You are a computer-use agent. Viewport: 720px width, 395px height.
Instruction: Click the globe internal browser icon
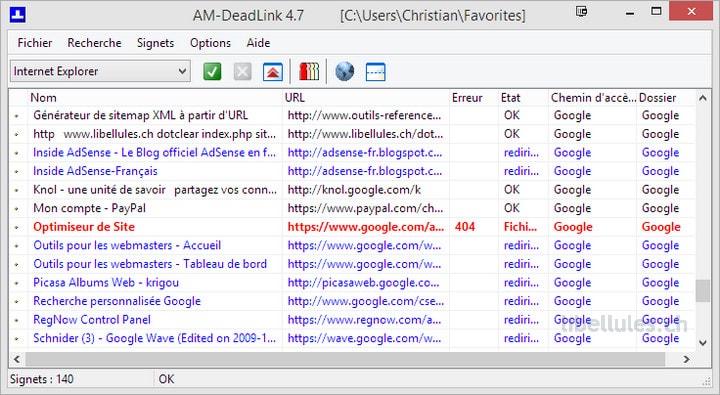(344, 72)
